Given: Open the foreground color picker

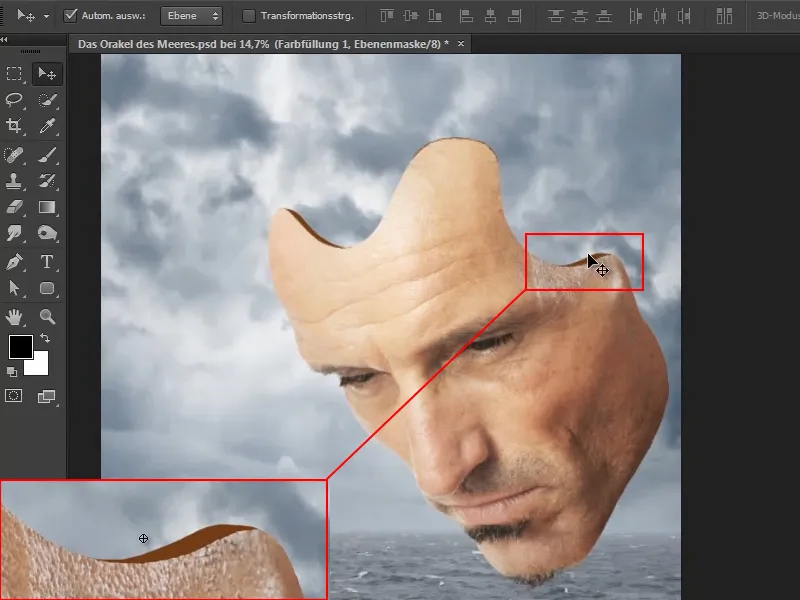Looking at the screenshot, I should [x=21, y=347].
